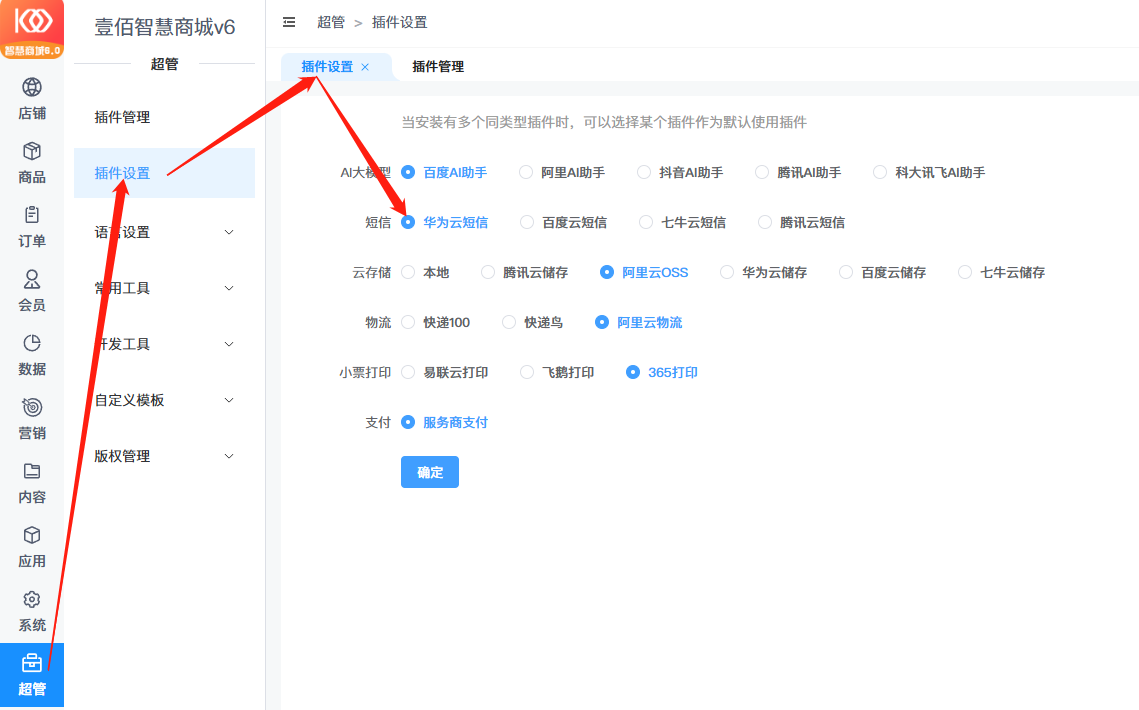Click the 壹佰 logo in top-left
This screenshot has width=1139, height=710.
(x=32, y=29)
